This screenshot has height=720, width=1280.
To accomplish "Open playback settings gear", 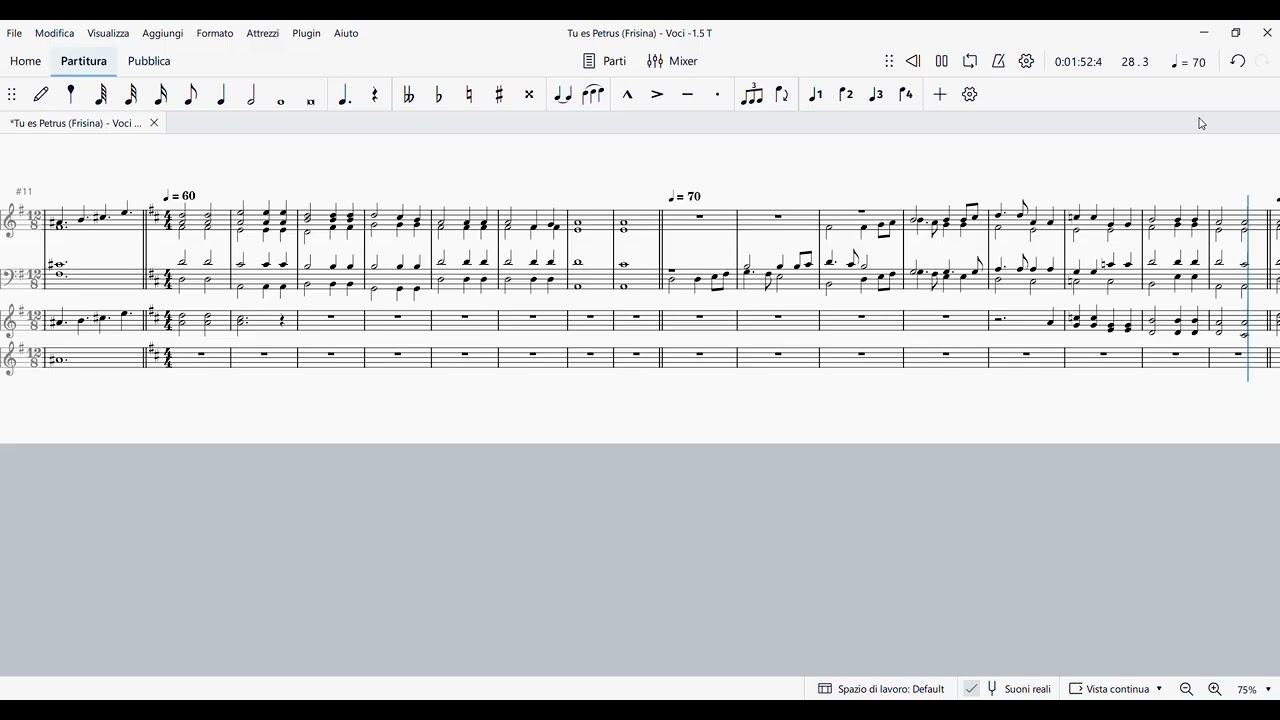I will (x=1026, y=61).
